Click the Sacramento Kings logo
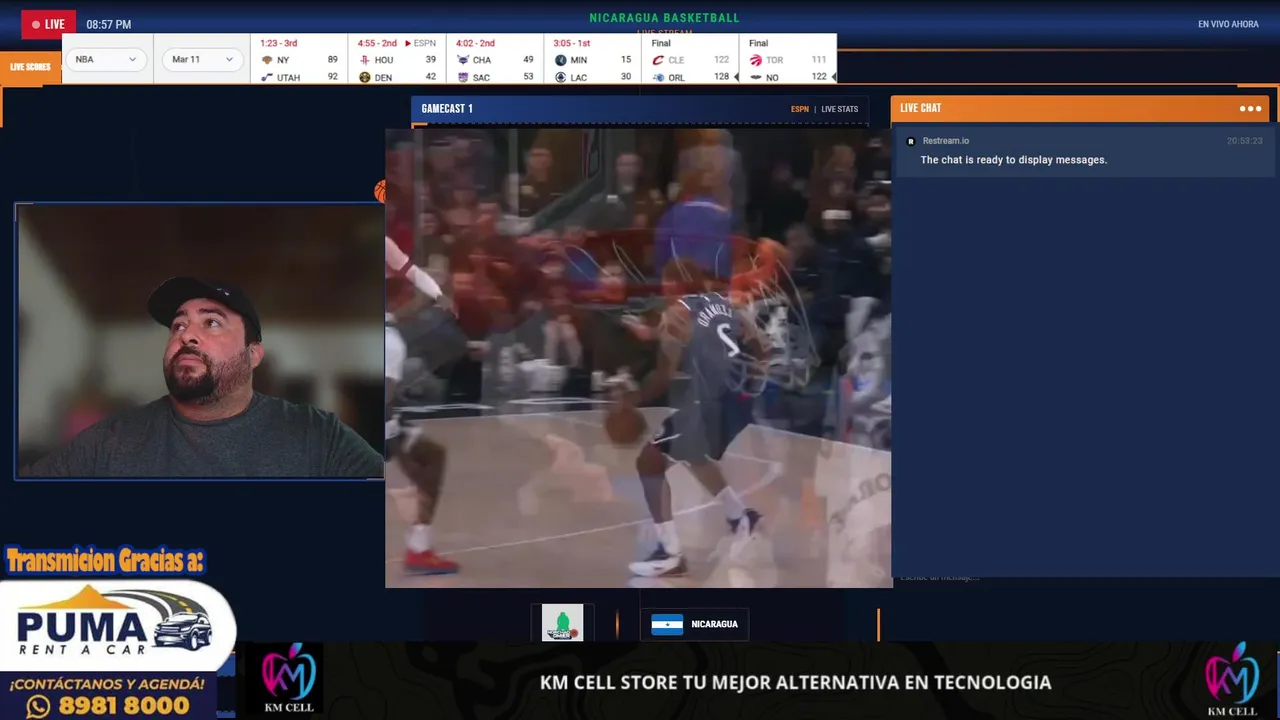Viewport: 1280px width, 720px height. (x=462, y=77)
